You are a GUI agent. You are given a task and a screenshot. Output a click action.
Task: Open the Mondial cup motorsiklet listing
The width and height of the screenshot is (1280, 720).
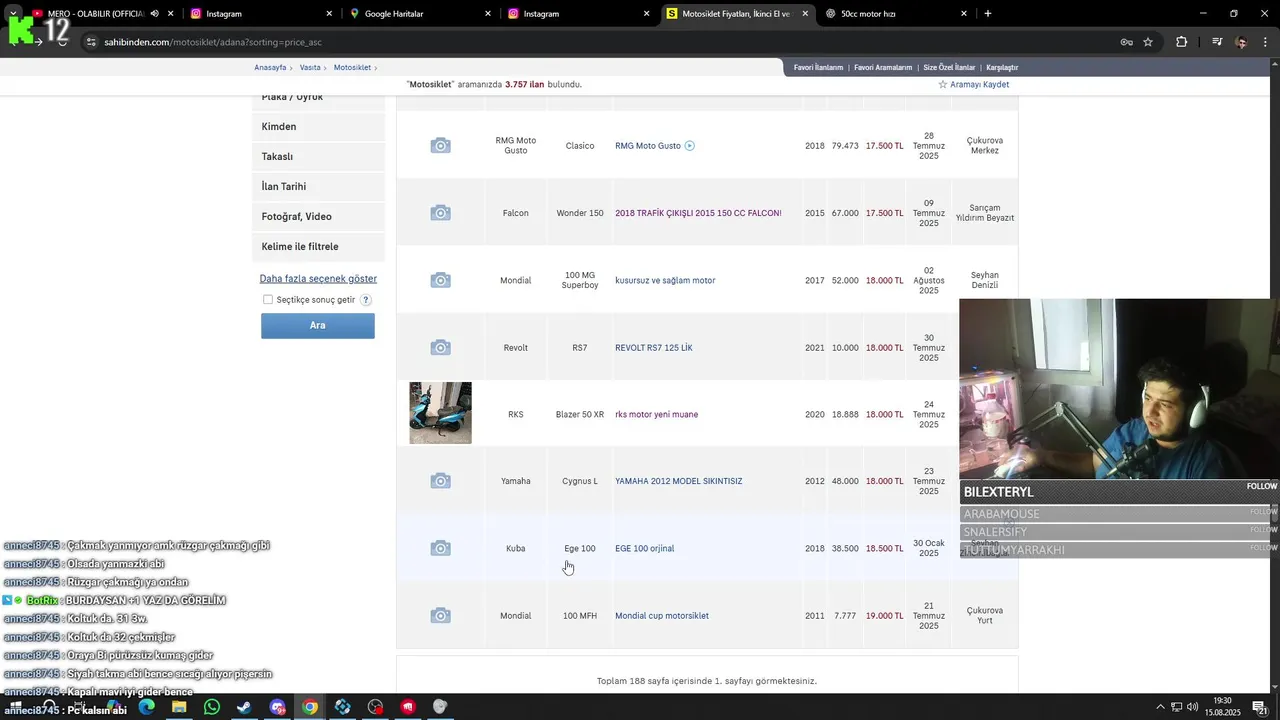coord(661,616)
